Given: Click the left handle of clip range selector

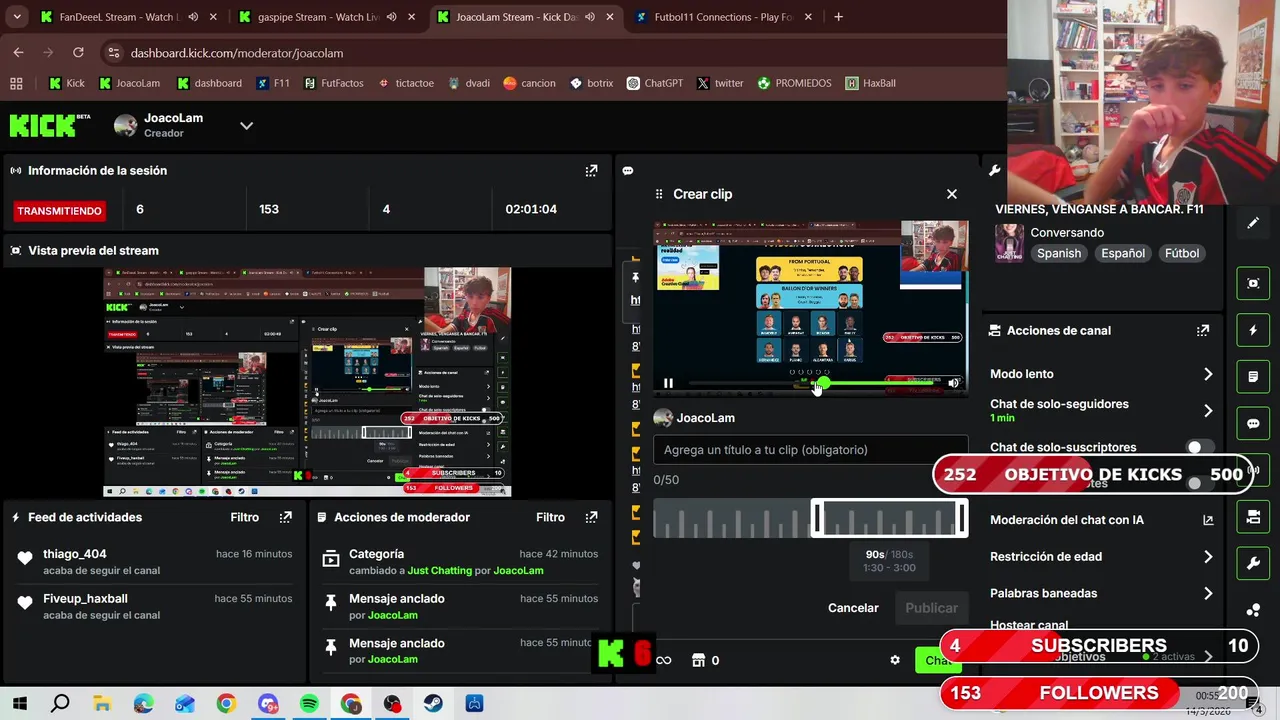Looking at the screenshot, I should [x=817, y=518].
